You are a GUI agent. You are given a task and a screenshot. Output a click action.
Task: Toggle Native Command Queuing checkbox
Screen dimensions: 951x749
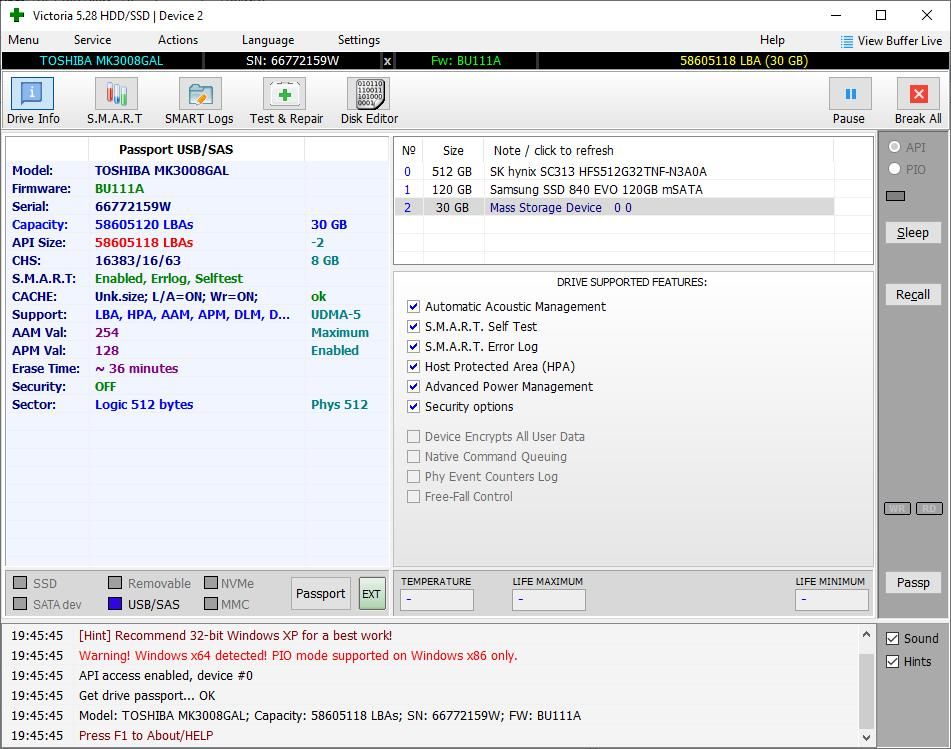point(413,456)
